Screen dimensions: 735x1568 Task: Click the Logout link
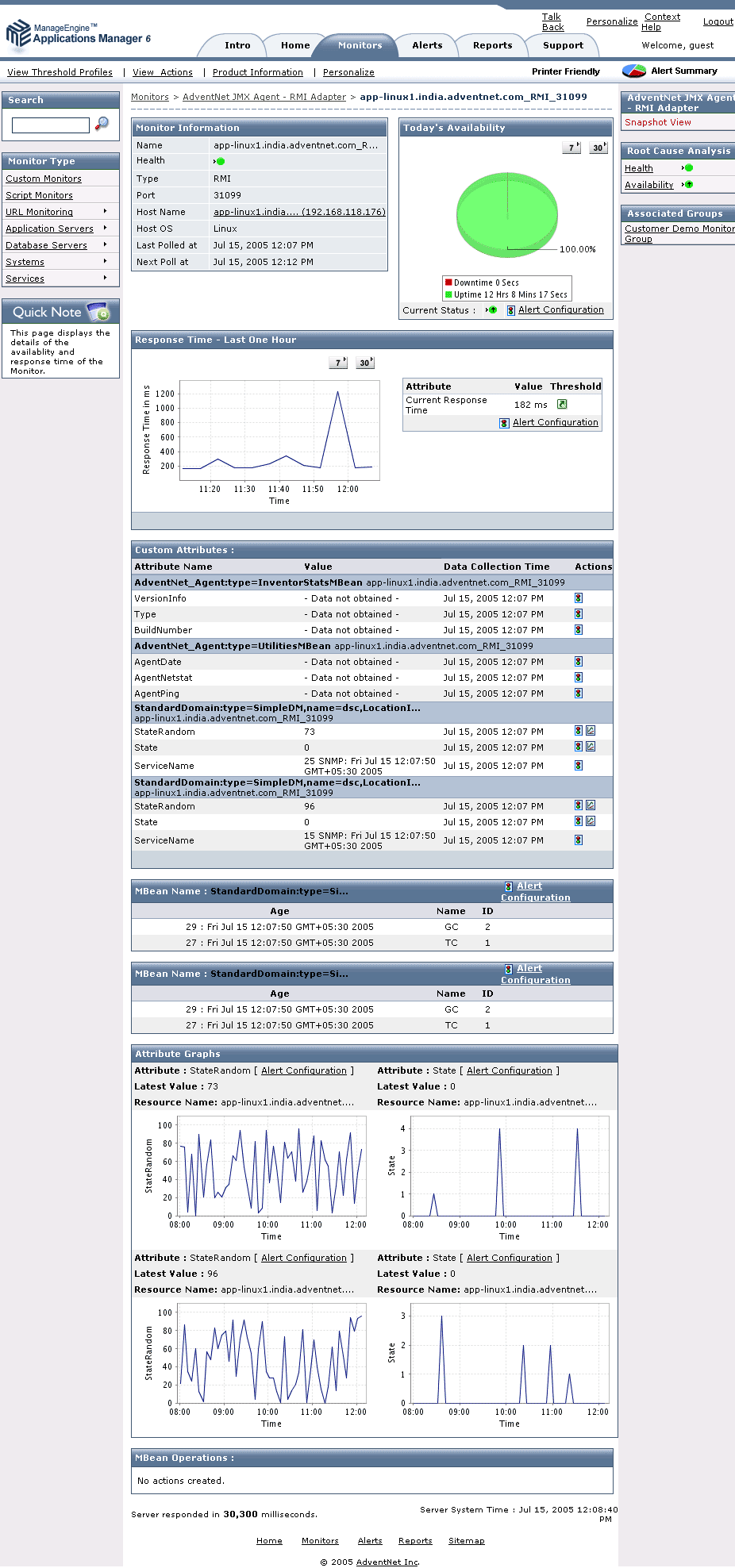click(718, 22)
